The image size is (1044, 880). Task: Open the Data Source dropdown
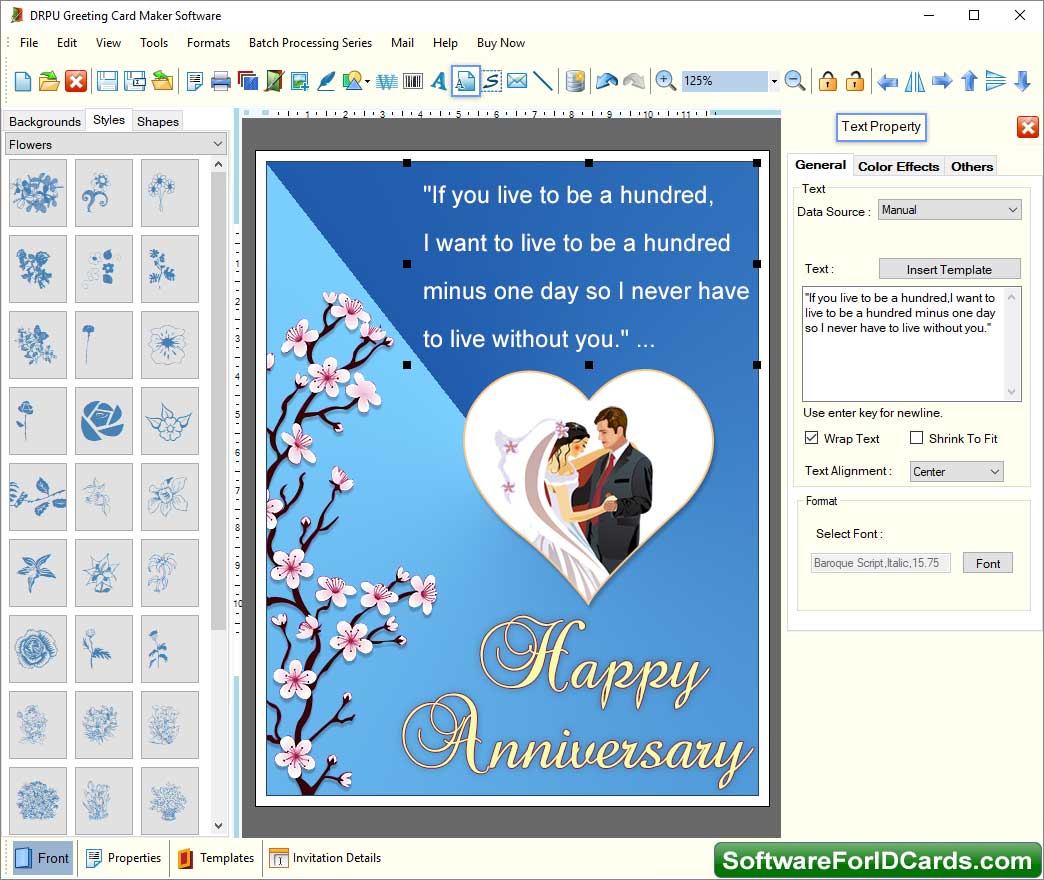point(949,210)
